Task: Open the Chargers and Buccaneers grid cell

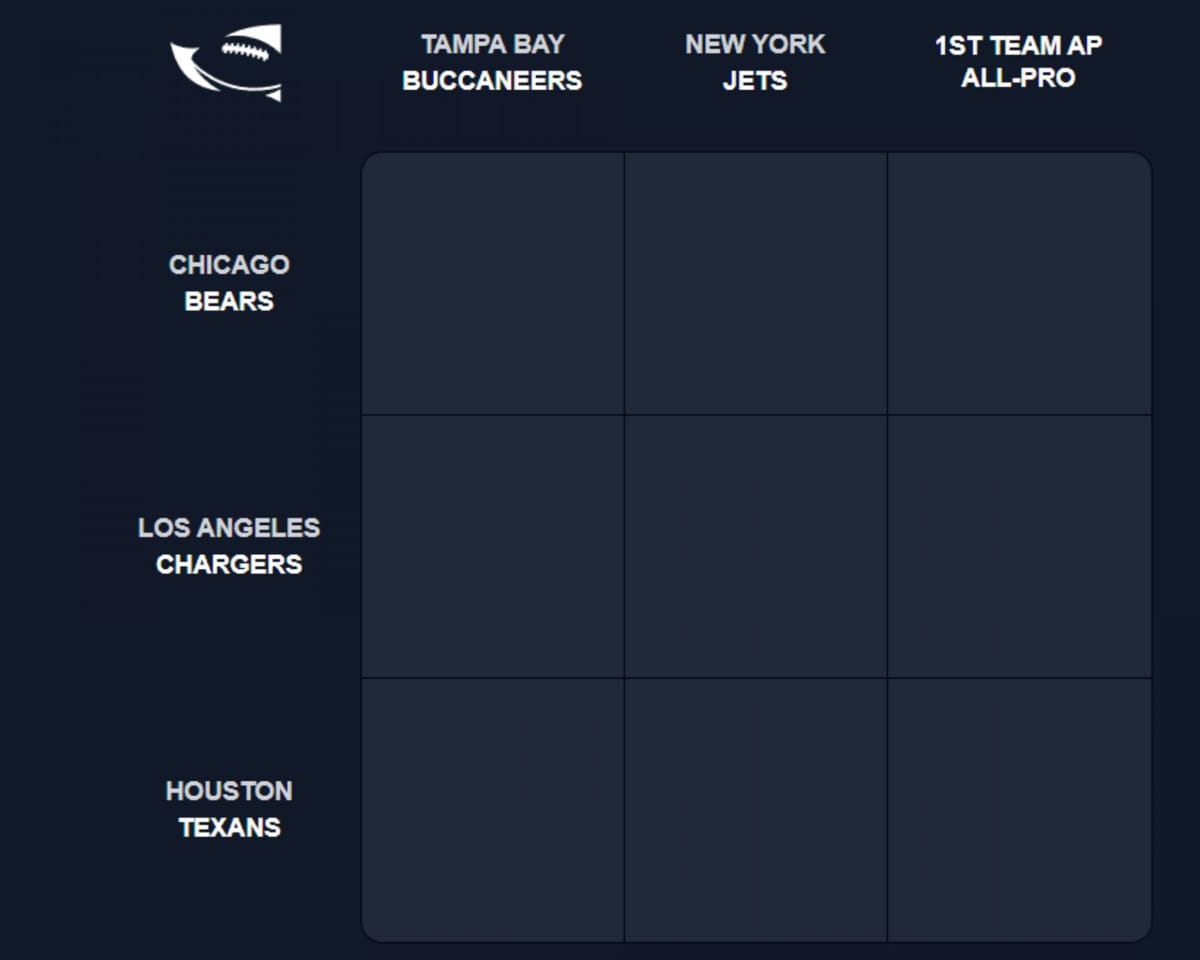Action: pos(493,547)
